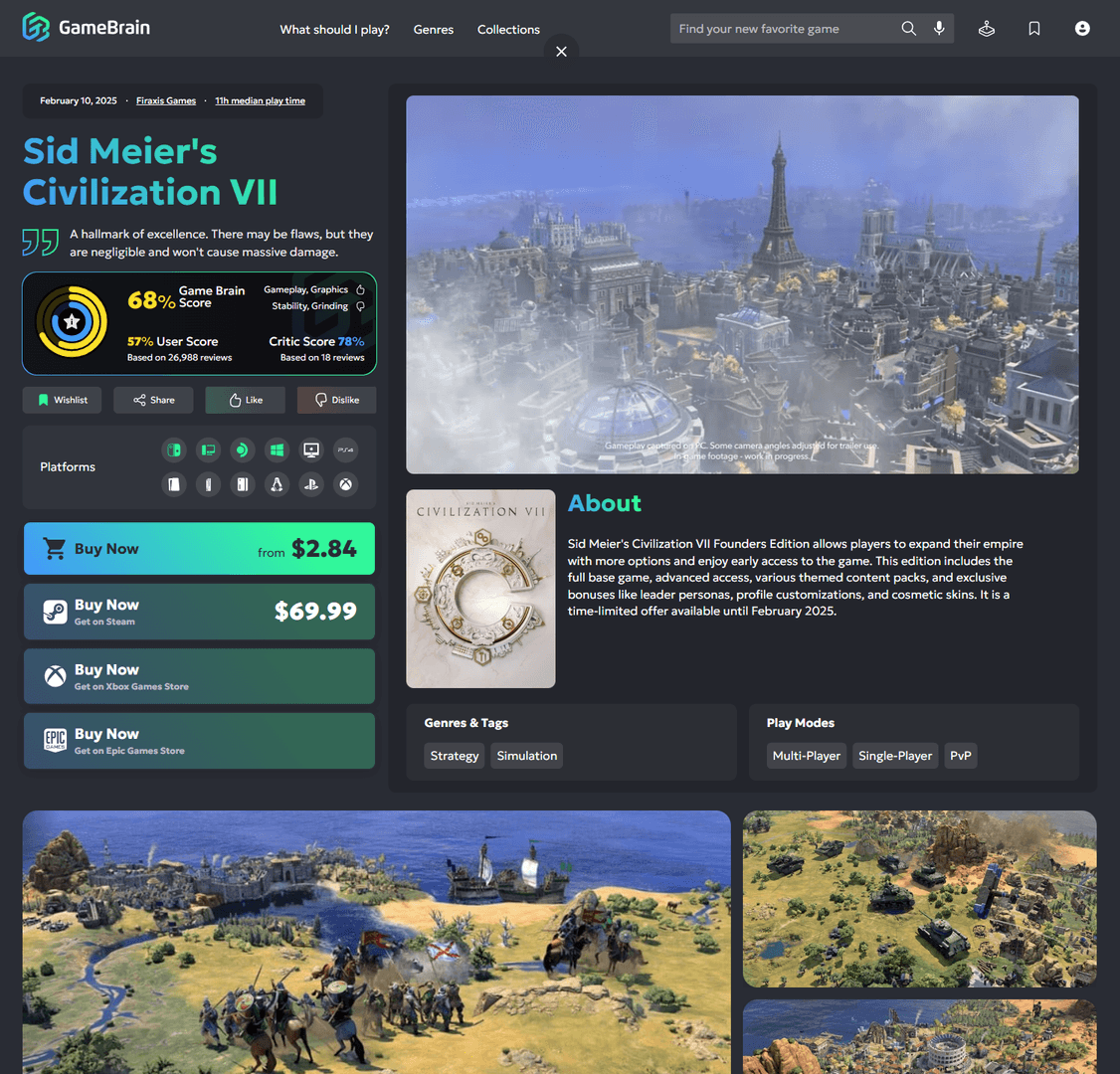Toggle Like on Sid Meier's Civilization VII
This screenshot has width=1120, height=1074.
click(245, 399)
